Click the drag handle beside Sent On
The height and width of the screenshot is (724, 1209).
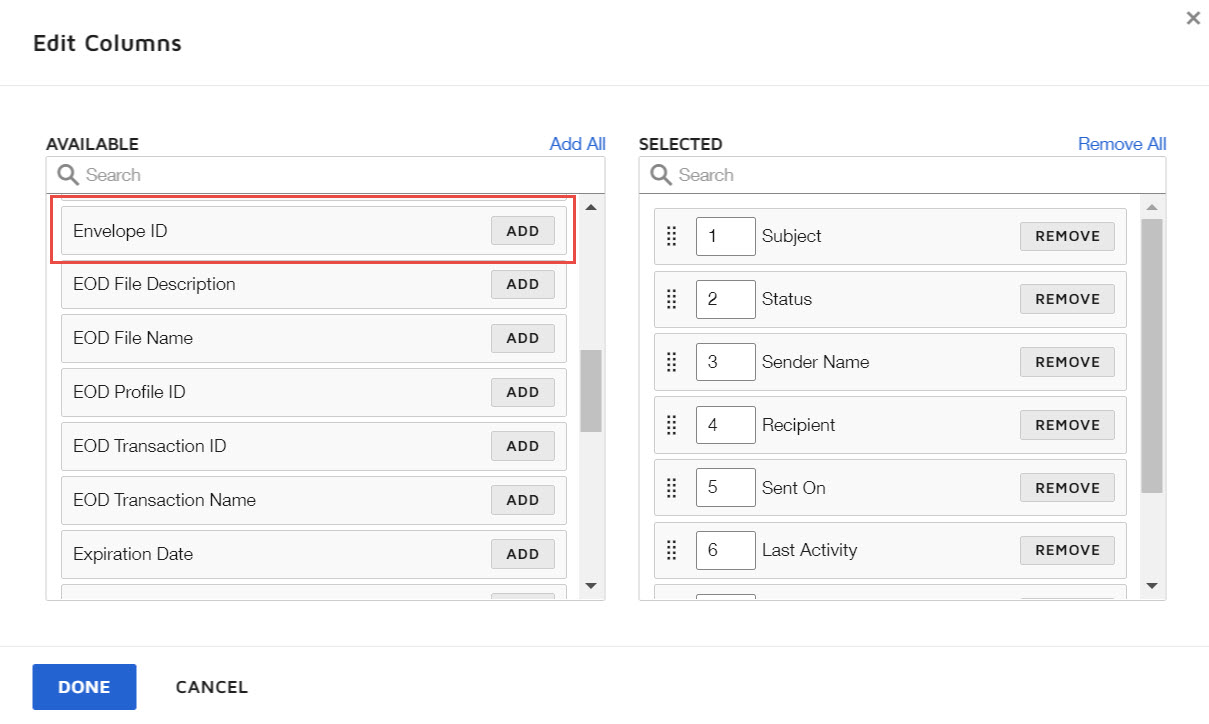pyautogui.click(x=672, y=488)
